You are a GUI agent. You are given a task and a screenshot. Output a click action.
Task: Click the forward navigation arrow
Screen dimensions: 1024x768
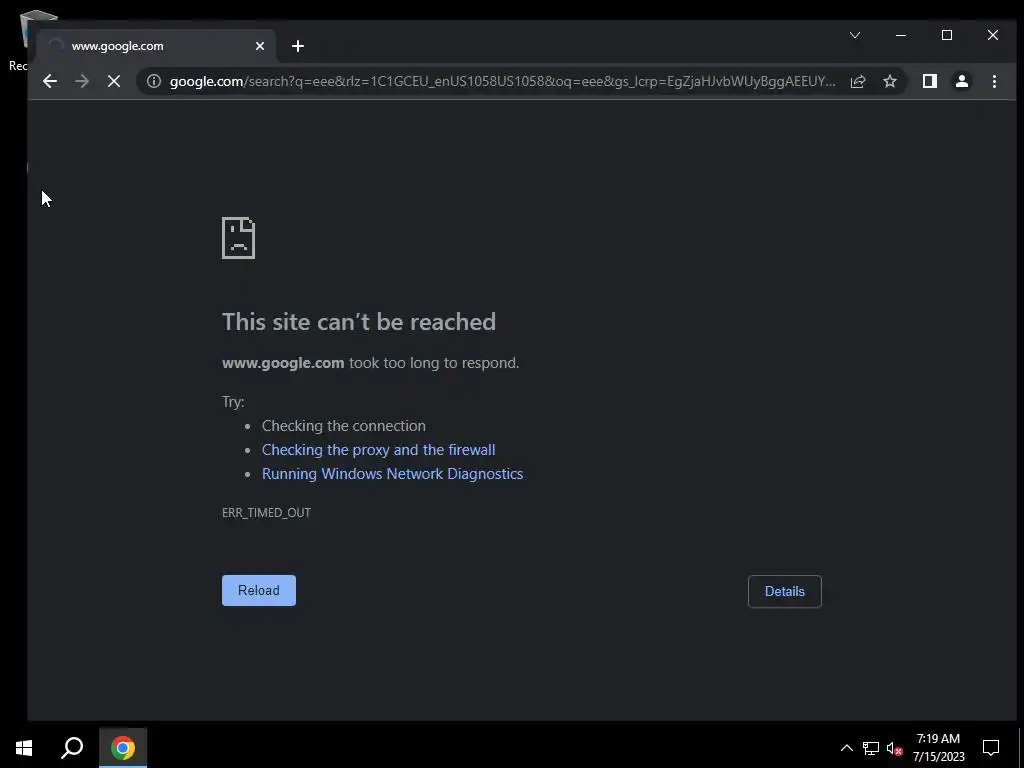coord(82,81)
